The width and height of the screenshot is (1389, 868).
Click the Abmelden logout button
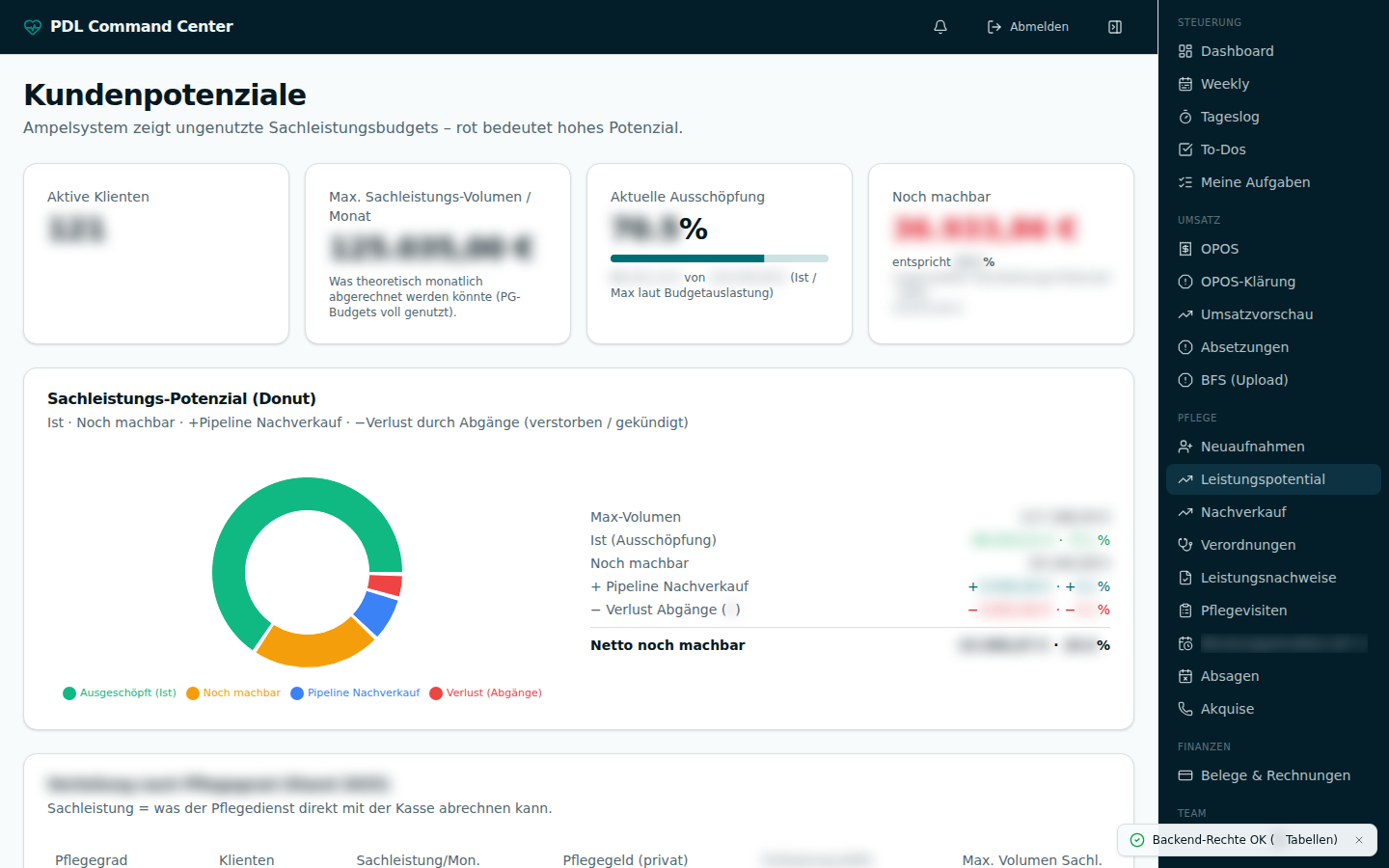pos(1028,27)
